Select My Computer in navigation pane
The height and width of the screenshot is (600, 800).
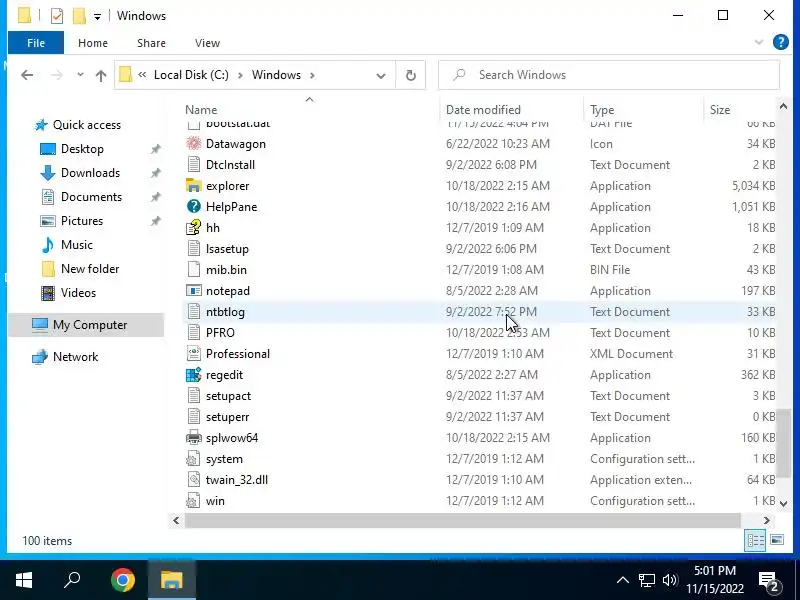[86, 325]
